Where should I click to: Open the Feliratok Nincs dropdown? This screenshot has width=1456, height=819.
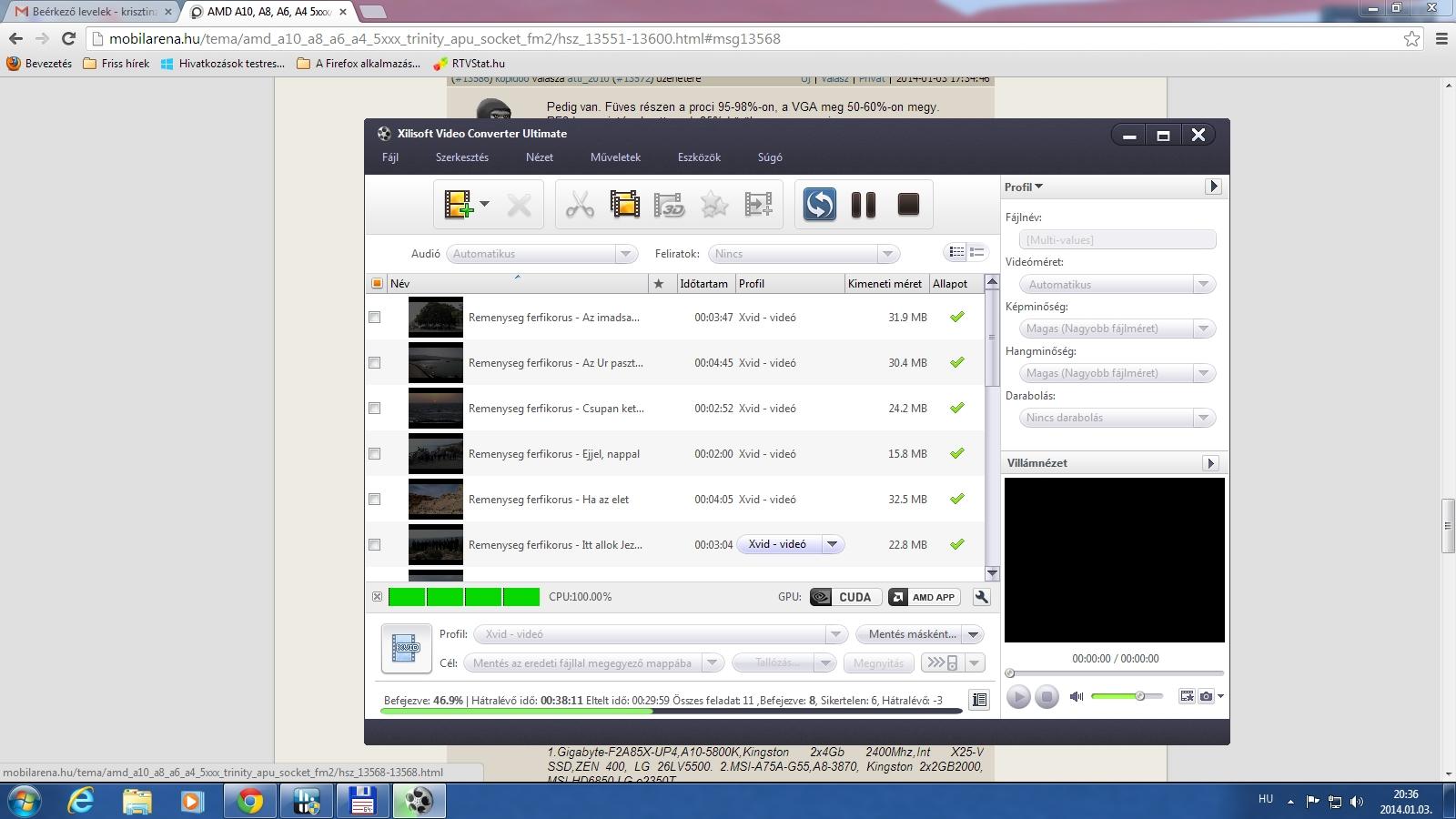tap(804, 254)
